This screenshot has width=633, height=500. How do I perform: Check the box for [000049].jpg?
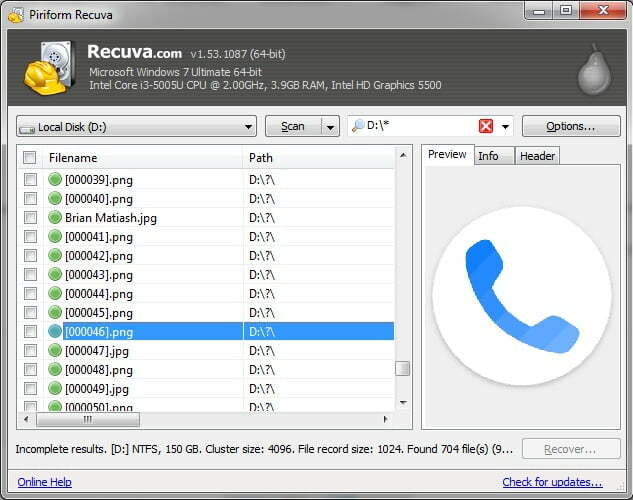(x=30, y=388)
